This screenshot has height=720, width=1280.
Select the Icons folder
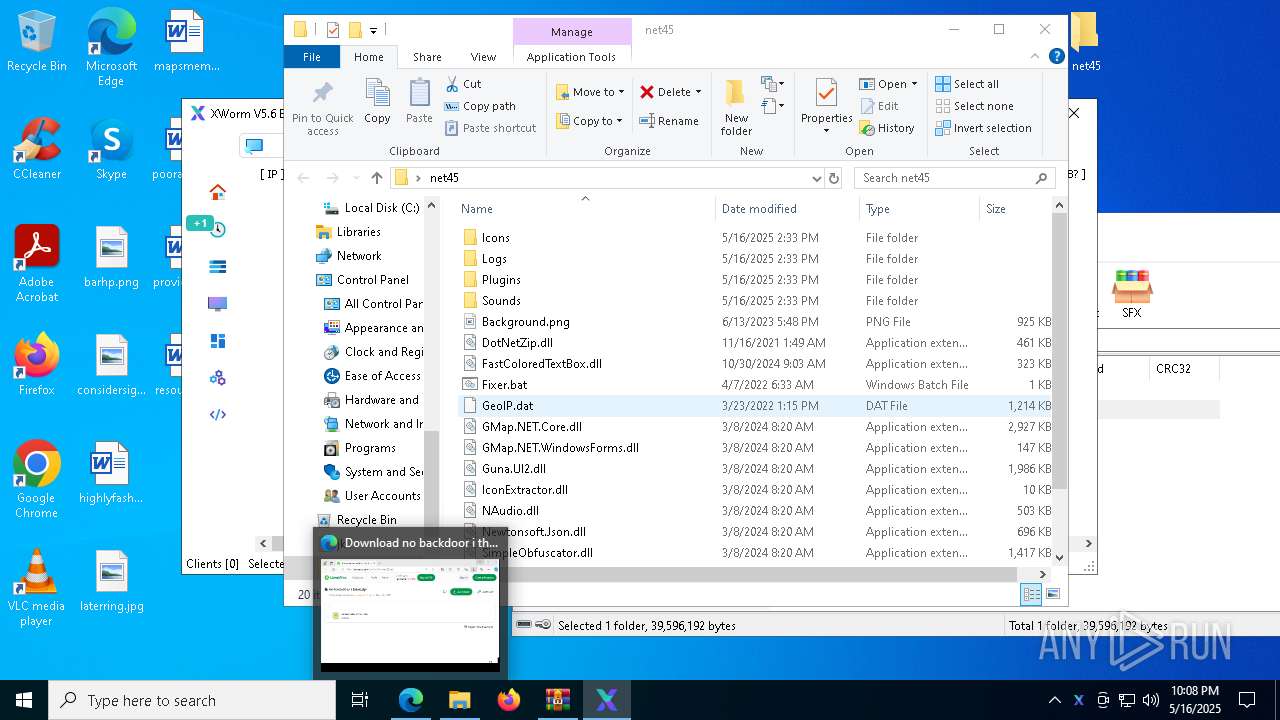click(495, 238)
